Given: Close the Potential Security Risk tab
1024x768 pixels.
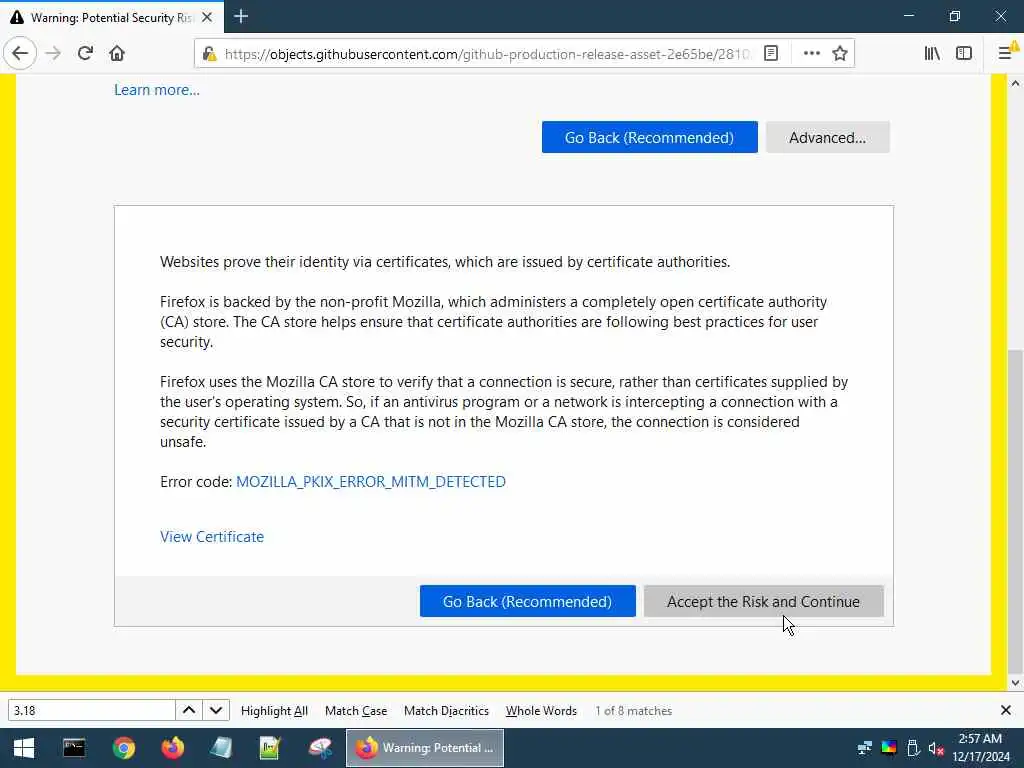Looking at the screenshot, I should 207,17.
